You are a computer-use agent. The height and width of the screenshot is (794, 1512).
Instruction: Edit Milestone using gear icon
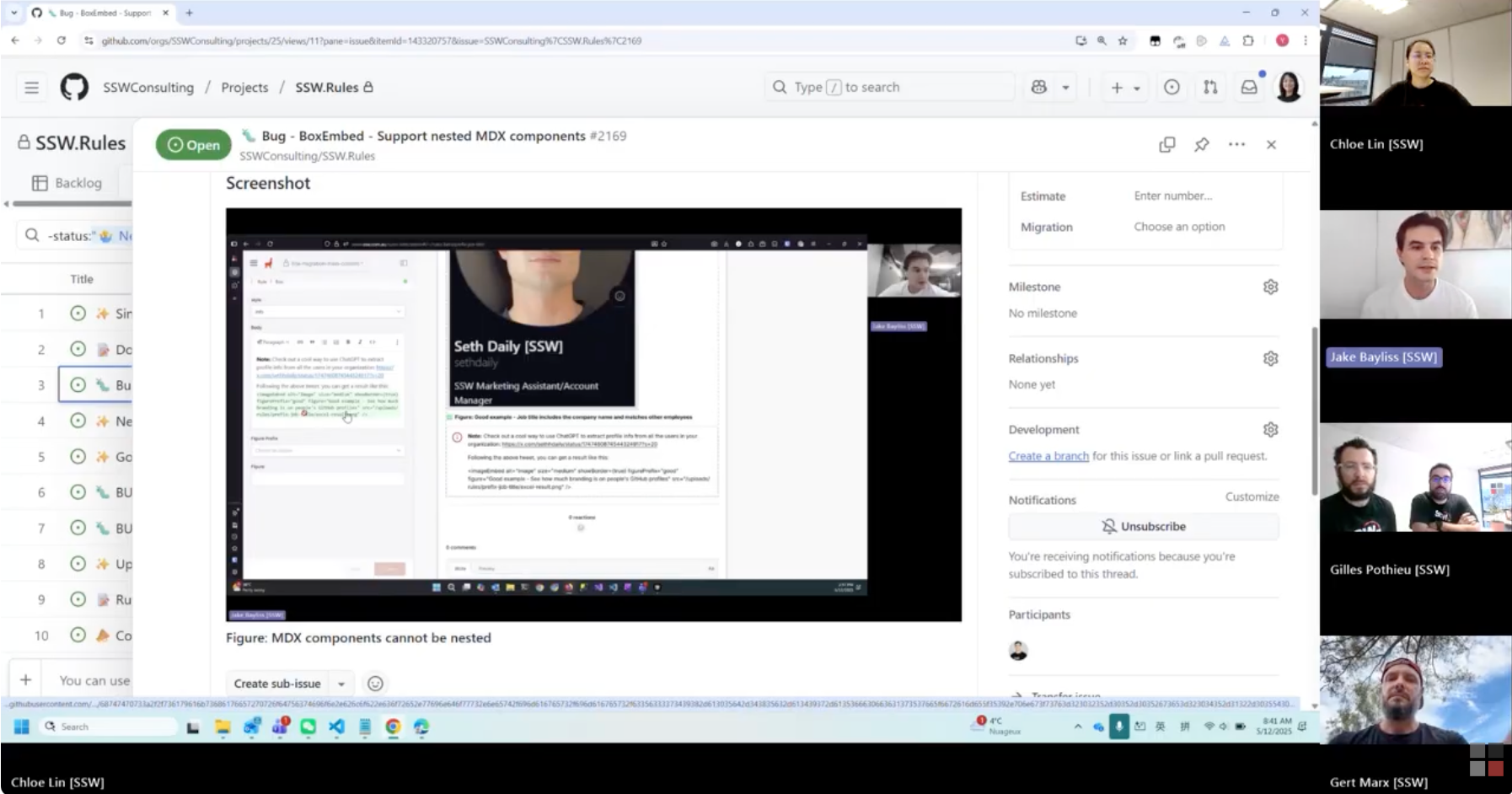pos(1270,287)
